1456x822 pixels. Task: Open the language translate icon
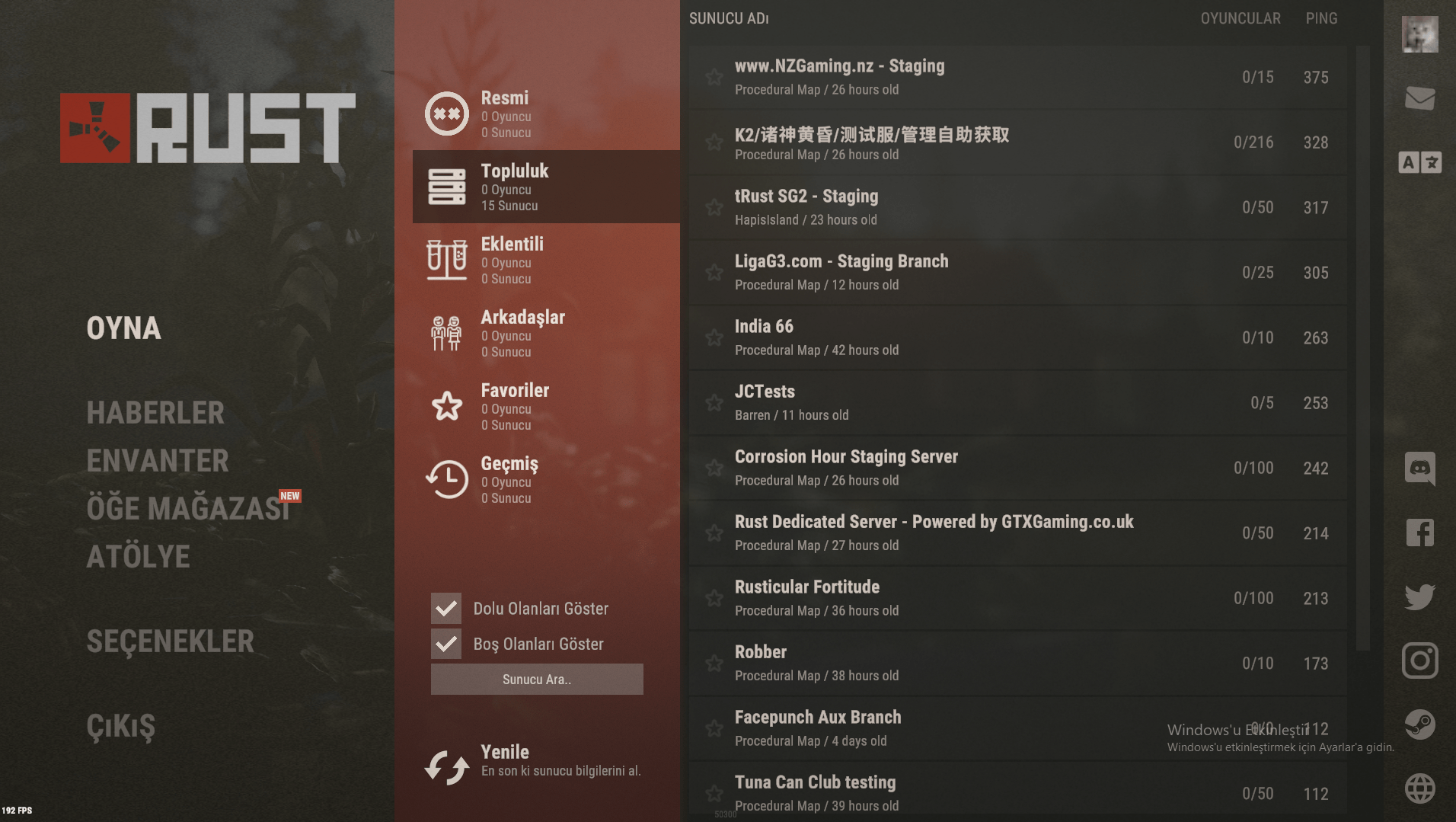click(1420, 162)
